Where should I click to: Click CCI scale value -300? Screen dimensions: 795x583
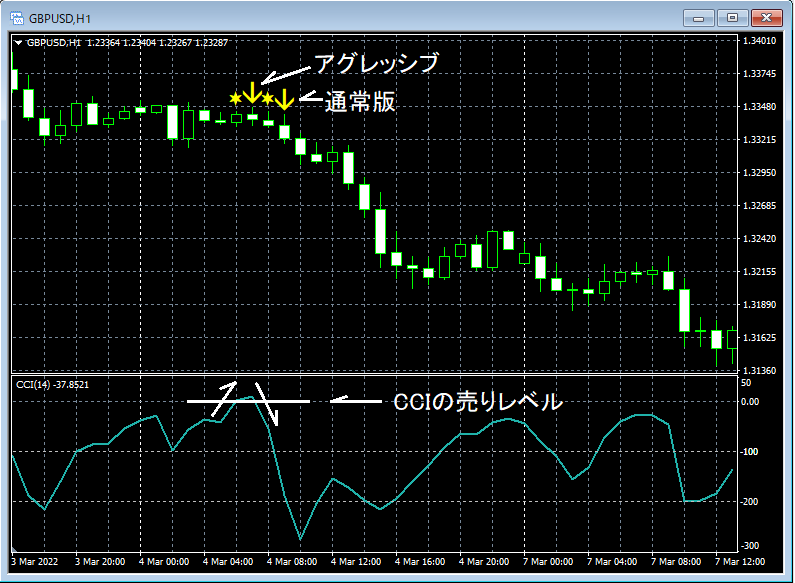coord(749,546)
